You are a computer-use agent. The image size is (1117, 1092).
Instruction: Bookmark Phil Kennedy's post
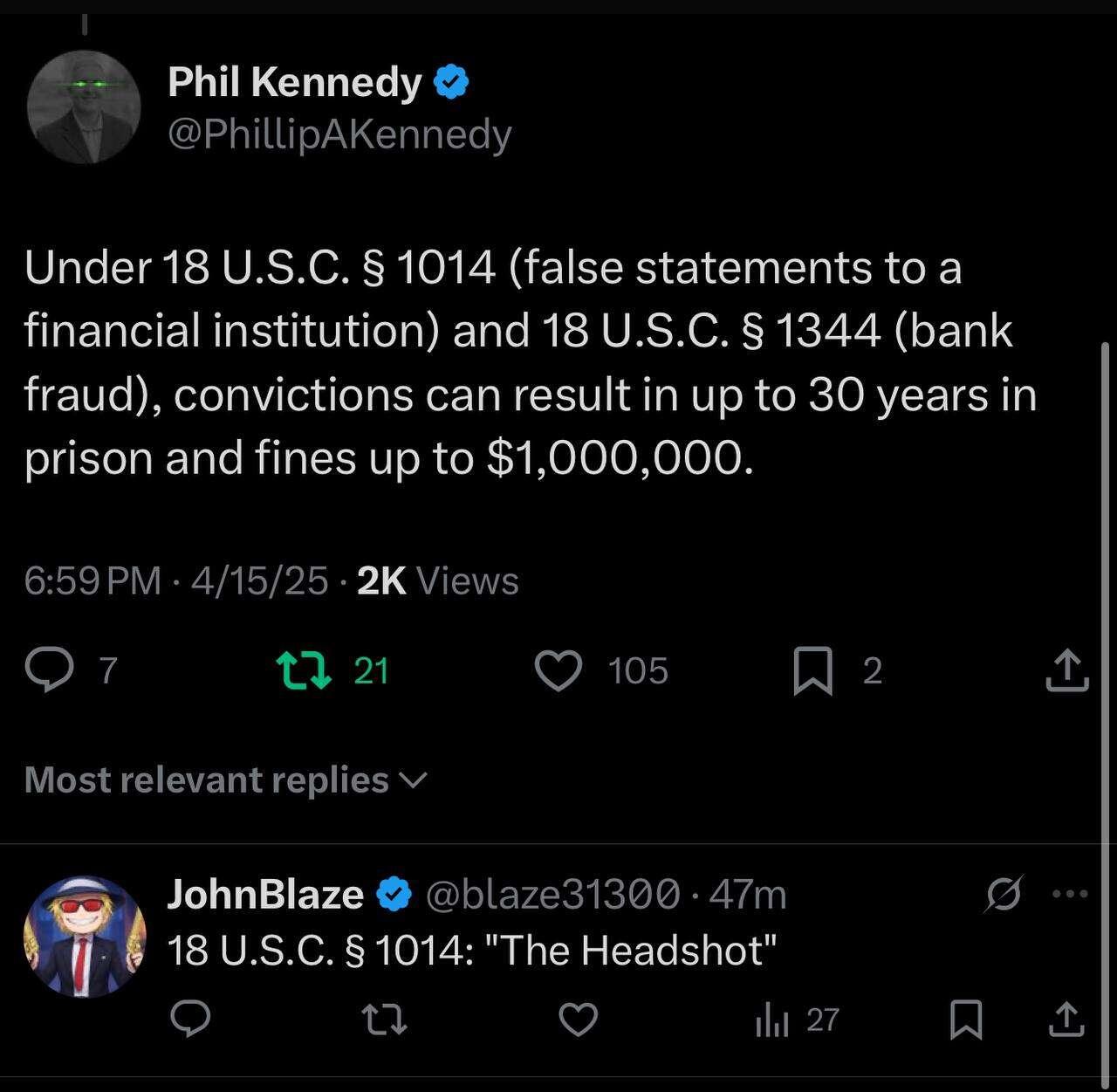(812, 671)
